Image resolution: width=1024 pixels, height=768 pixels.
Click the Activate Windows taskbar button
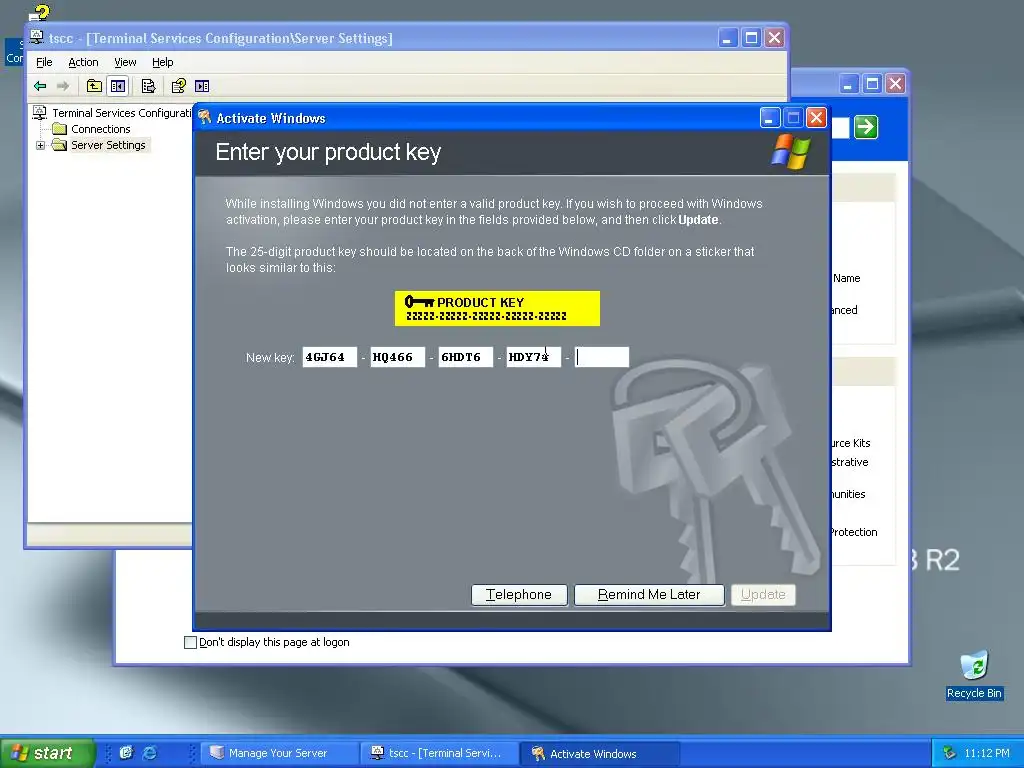click(x=599, y=753)
